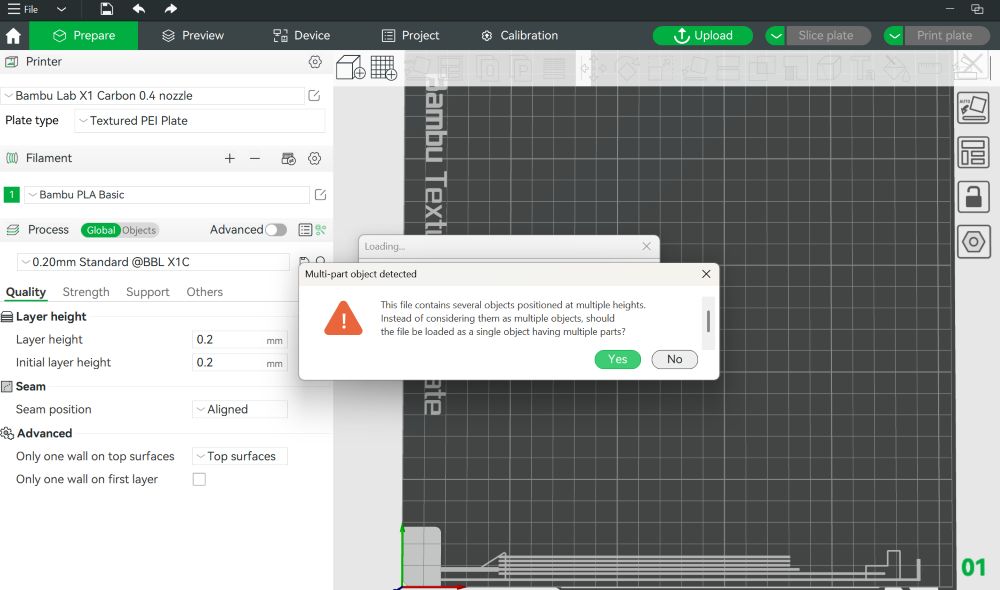Open filament settings gear icon
The image size is (1000, 590).
point(314,158)
